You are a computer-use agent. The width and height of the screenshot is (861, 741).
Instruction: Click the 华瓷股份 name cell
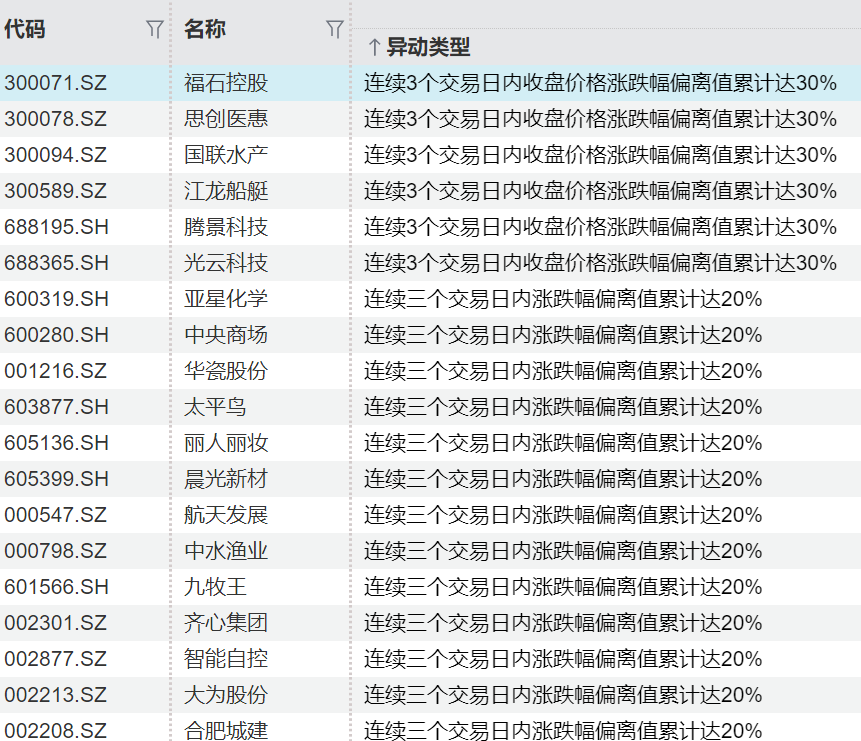226,371
